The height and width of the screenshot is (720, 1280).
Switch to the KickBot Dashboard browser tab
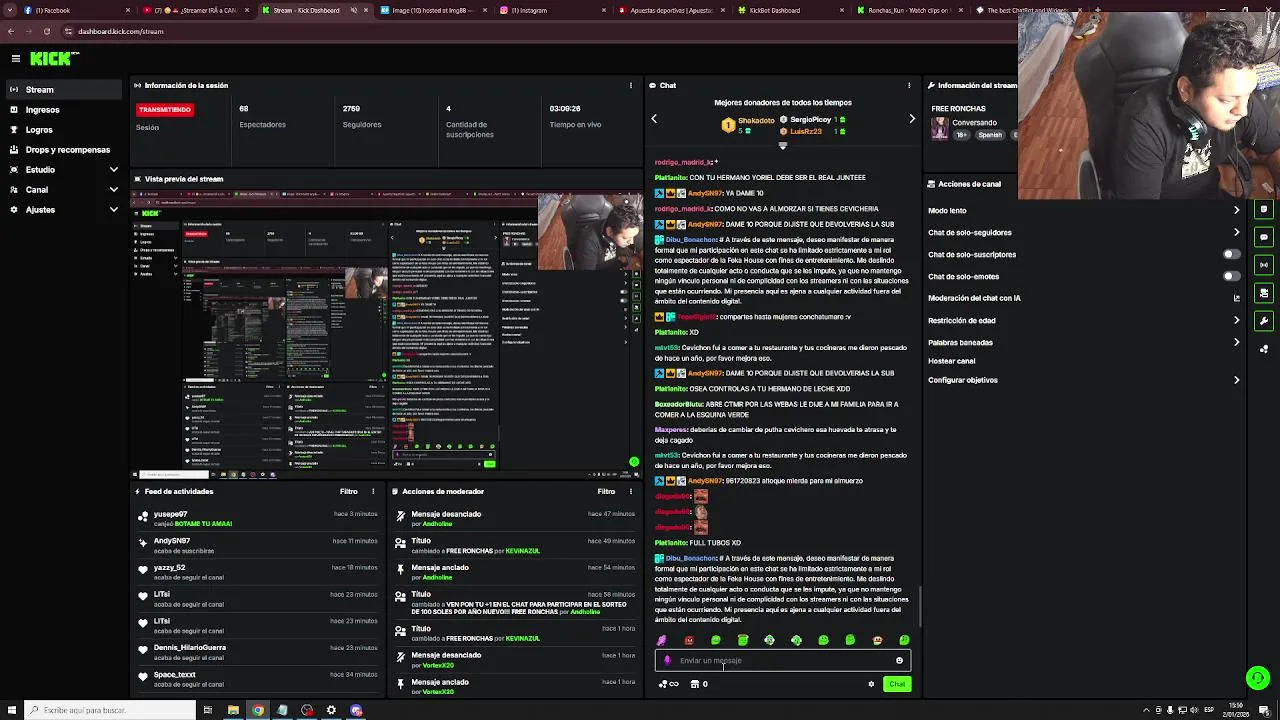(789, 10)
